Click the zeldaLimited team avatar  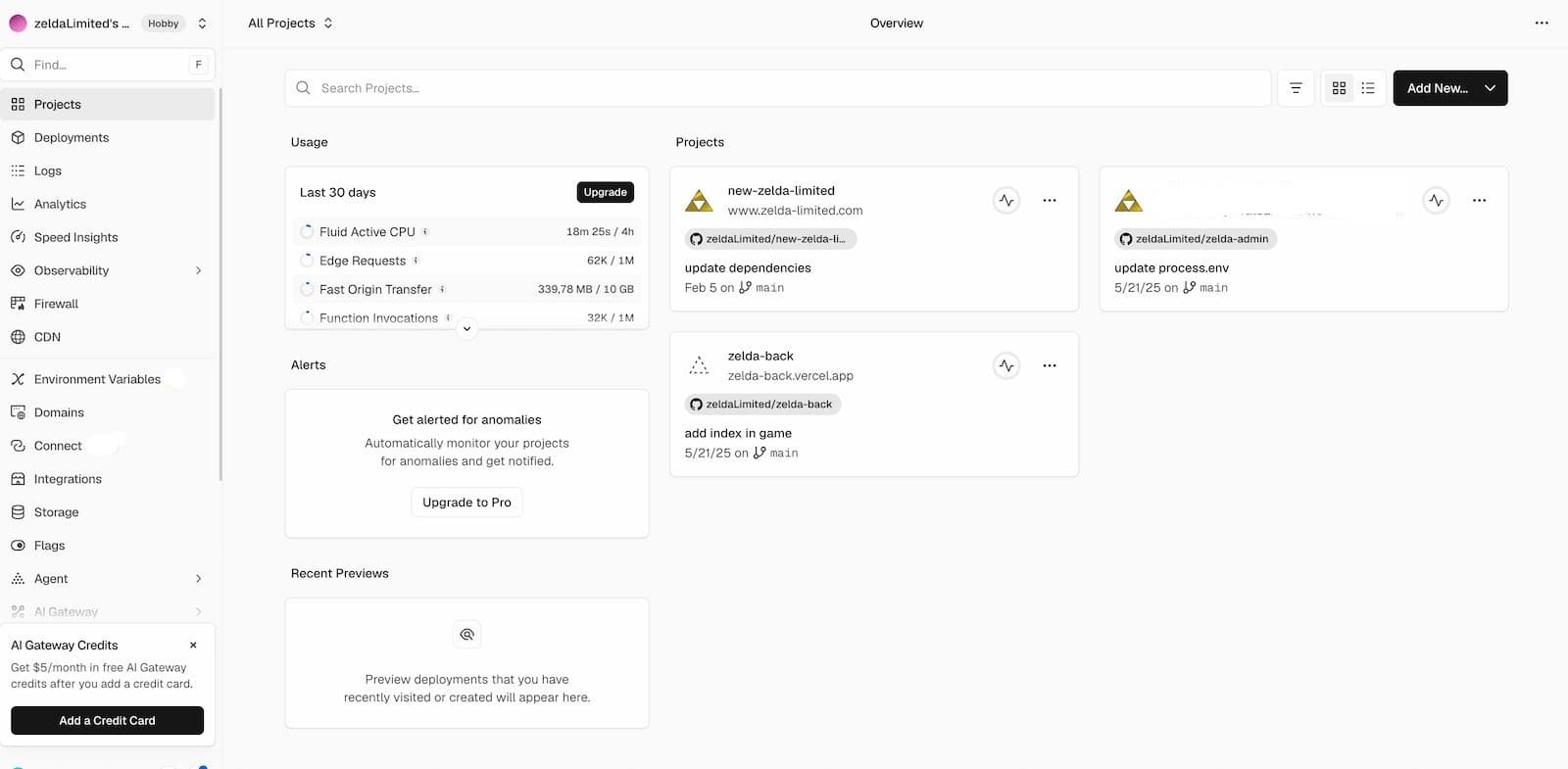pyautogui.click(x=18, y=24)
